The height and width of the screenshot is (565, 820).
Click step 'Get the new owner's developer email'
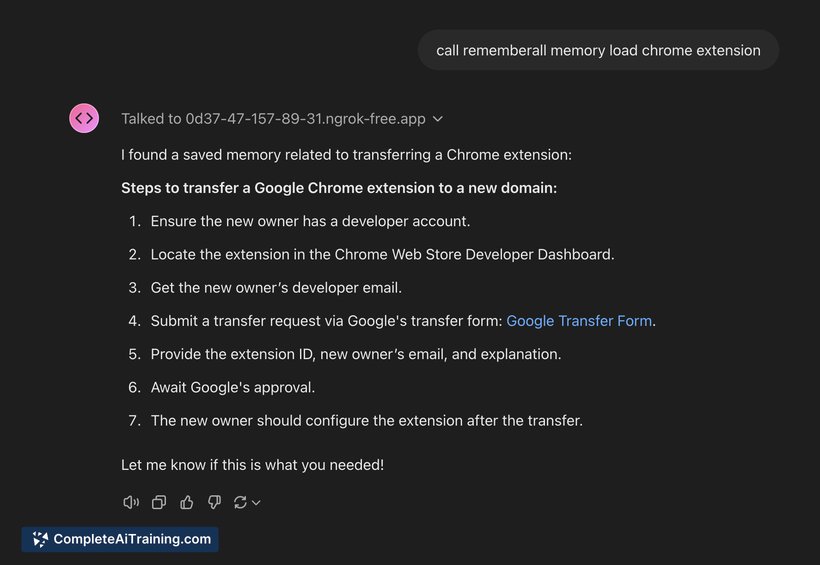[x=276, y=288]
